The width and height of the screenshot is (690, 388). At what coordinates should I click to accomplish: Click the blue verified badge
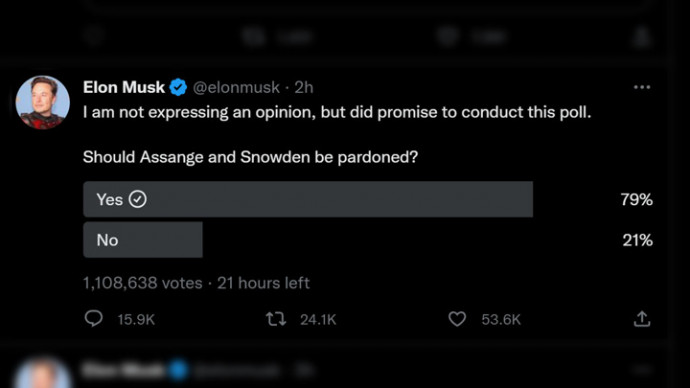pyautogui.click(x=178, y=87)
